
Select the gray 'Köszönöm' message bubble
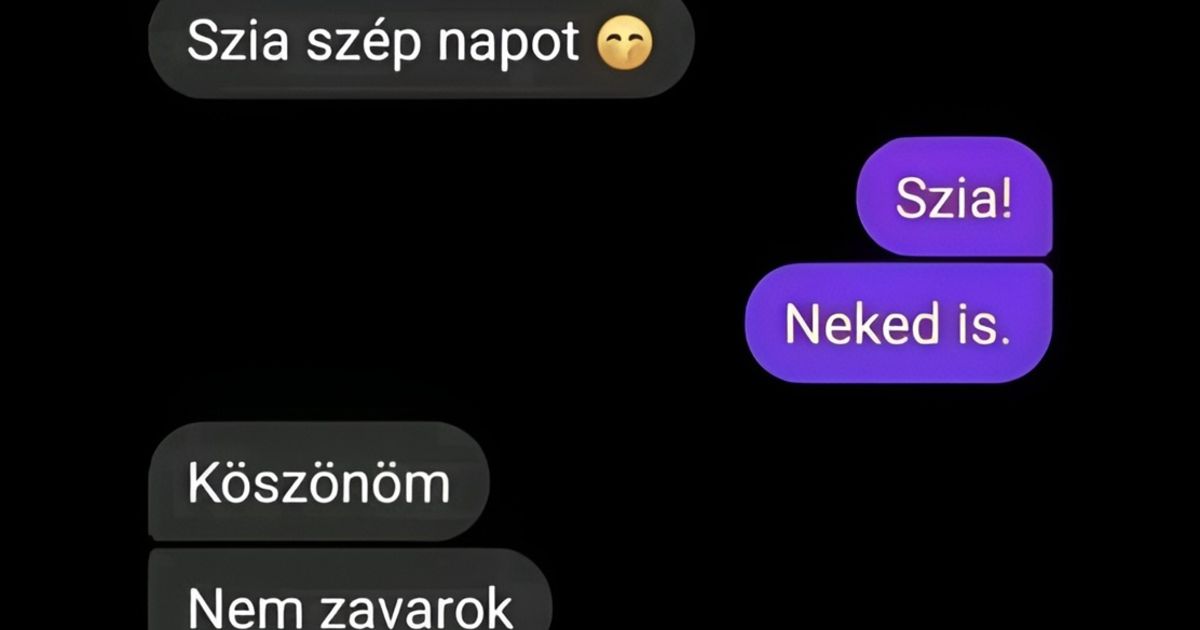pos(318,483)
